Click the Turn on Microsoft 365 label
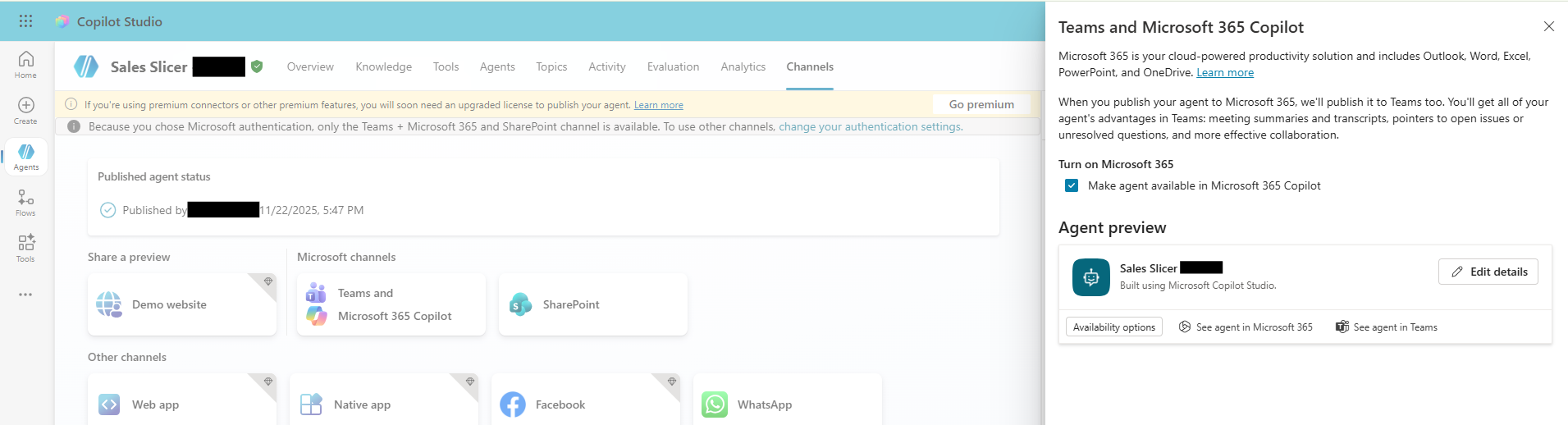1568x425 pixels. click(x=1116, y=164)
